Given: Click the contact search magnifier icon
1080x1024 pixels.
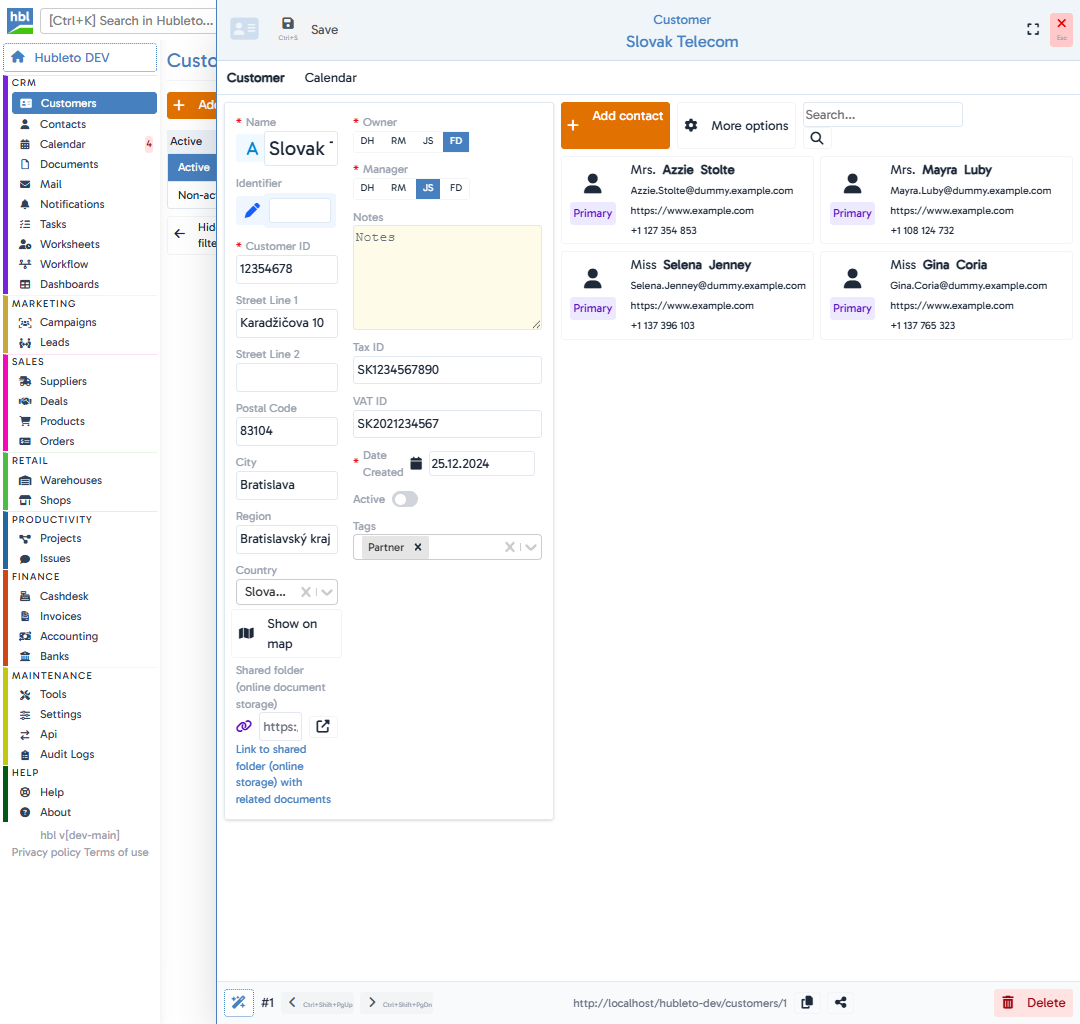Looking at the screenshot, I should pyautogui.click(x=817, y=139).
